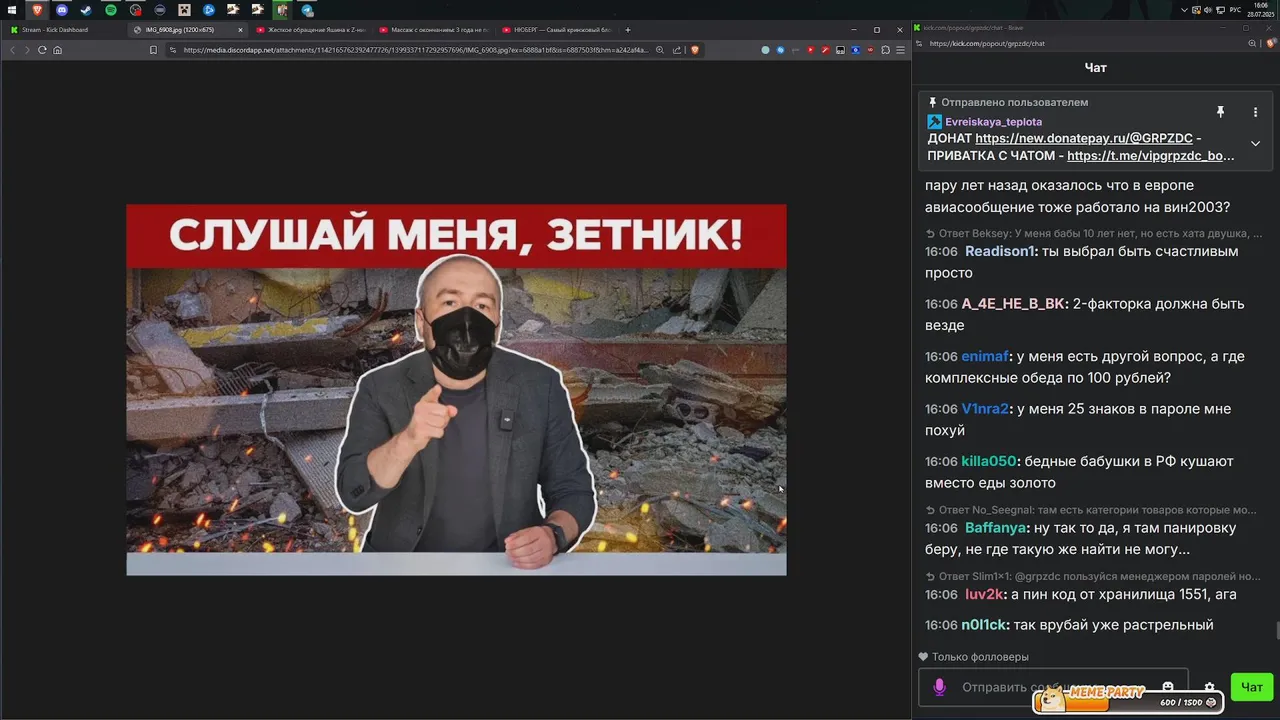Switch the РУС keyboard language indicator
Viewport: 1280px width, 720px height.
coord(1235,10)
